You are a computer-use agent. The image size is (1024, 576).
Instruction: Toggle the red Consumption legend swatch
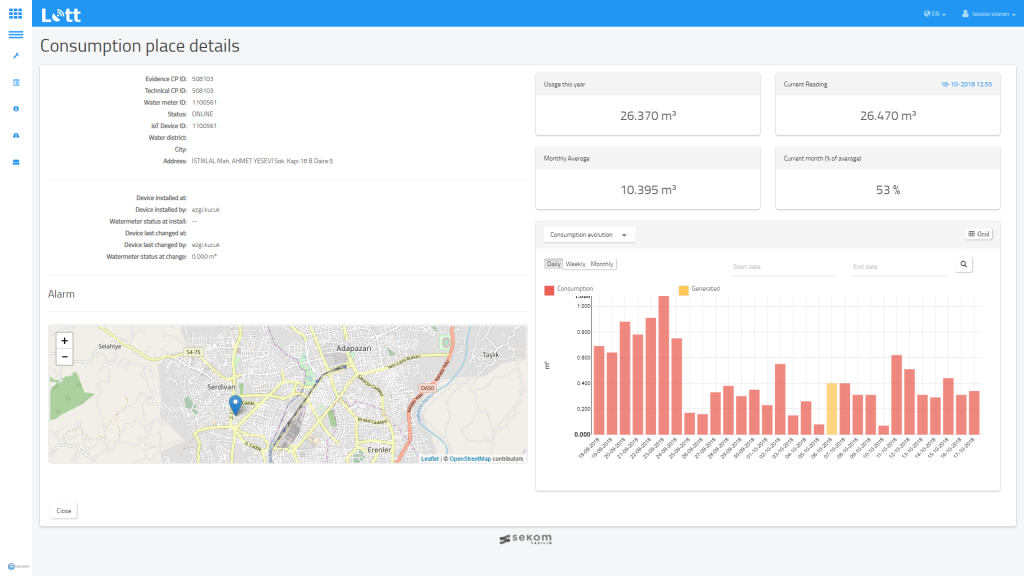(549, 290)
